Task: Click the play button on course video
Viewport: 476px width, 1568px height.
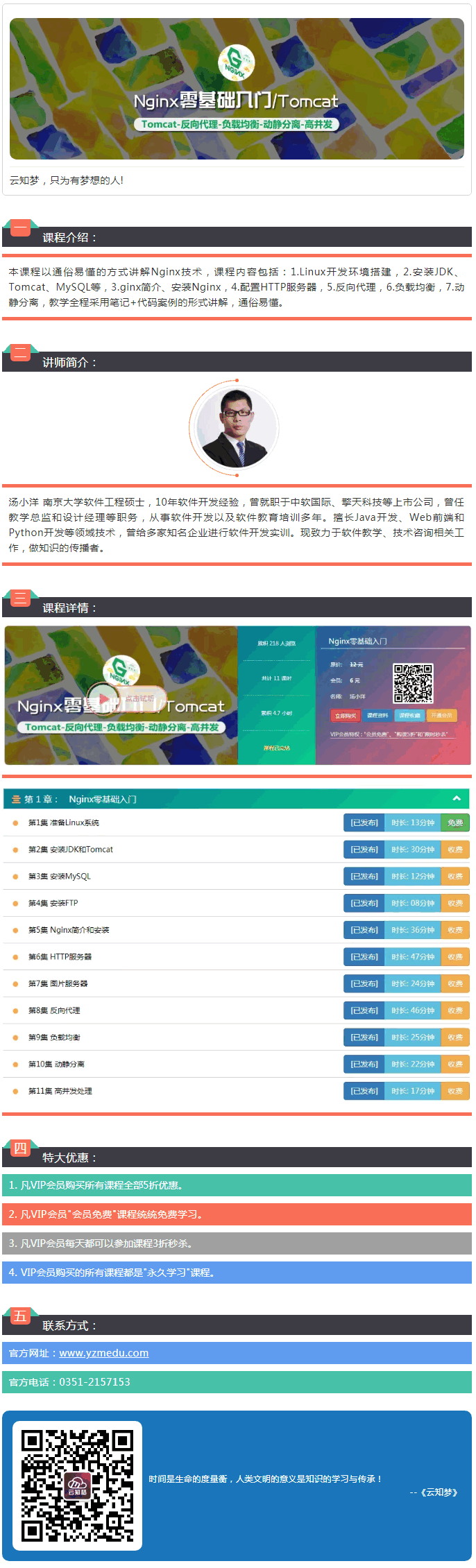Action: 103,698
